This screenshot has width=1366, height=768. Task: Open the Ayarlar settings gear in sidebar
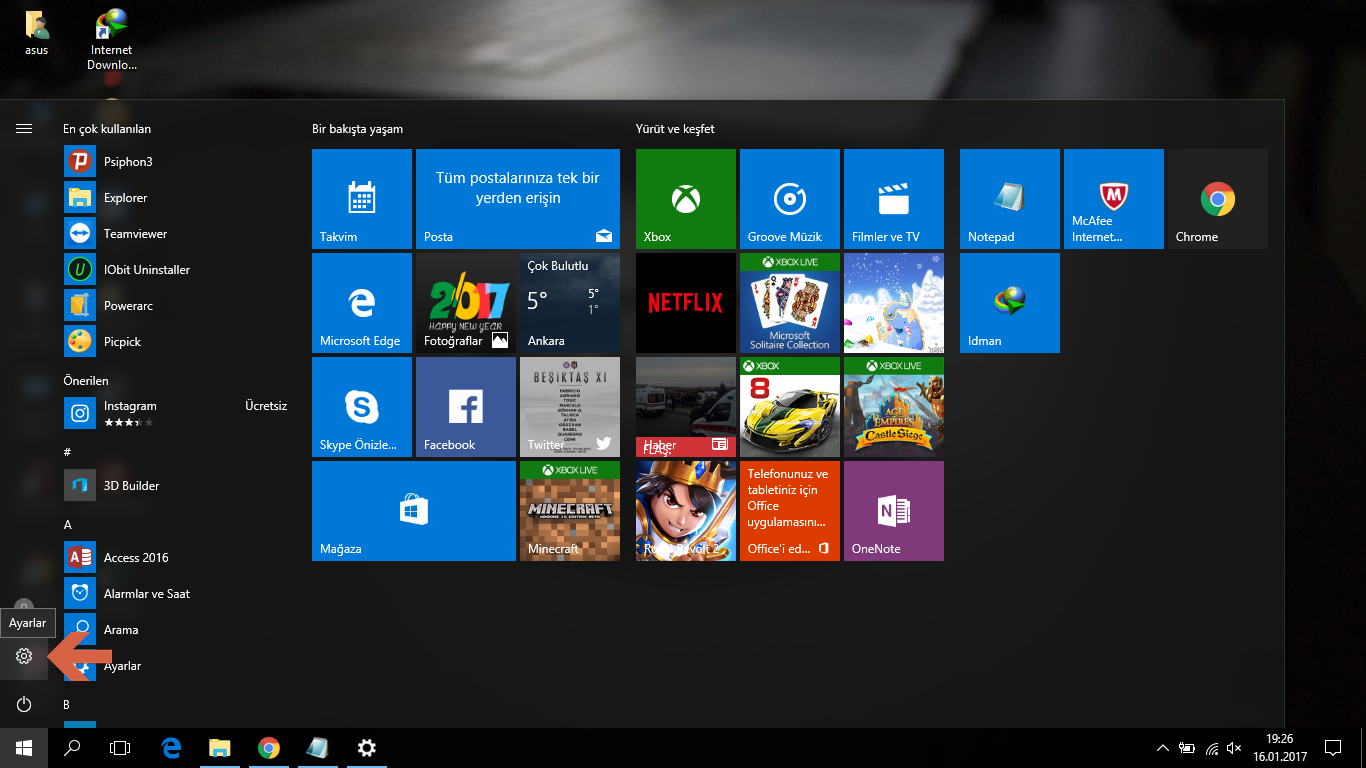click(x=23, y=657)
